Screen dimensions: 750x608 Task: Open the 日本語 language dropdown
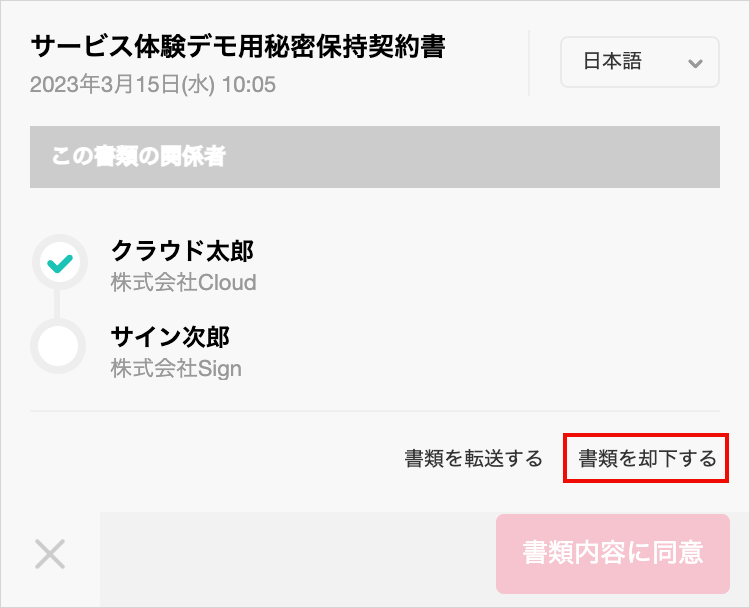coord(640,62)
